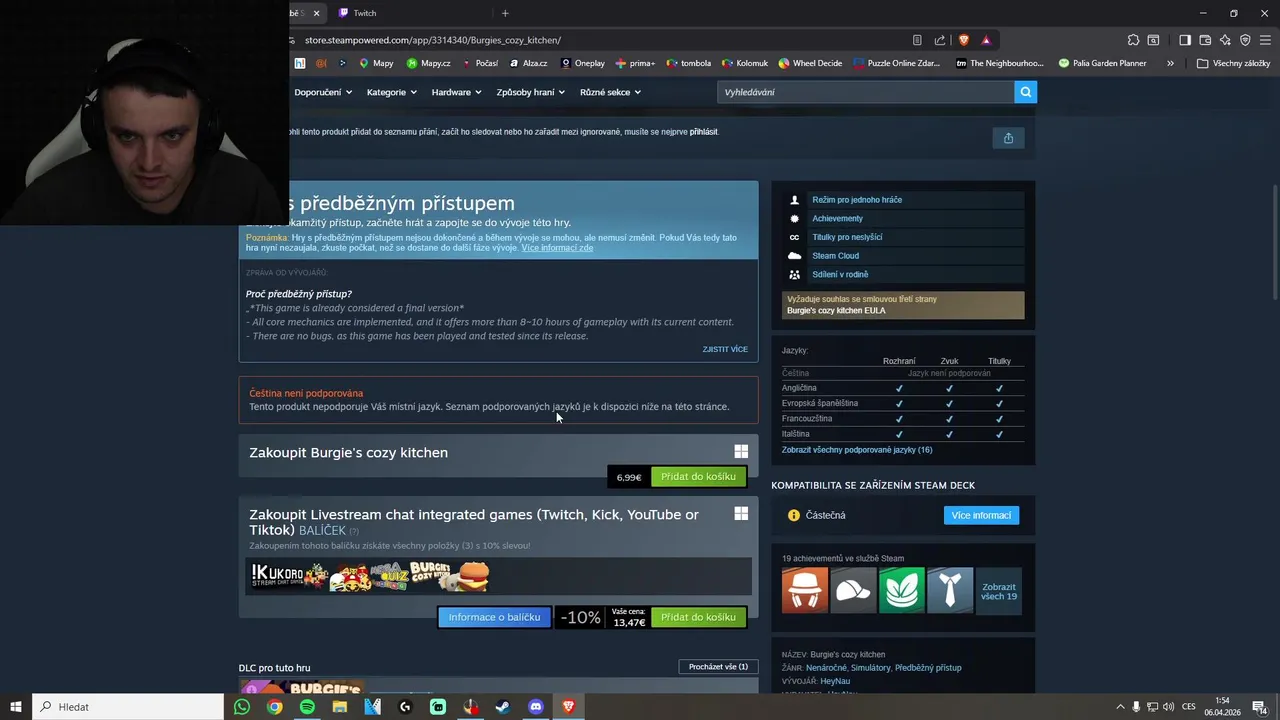Open File Explorer from the taskbar
This screenshot has width=1280, height=720.
pos(340,707)
